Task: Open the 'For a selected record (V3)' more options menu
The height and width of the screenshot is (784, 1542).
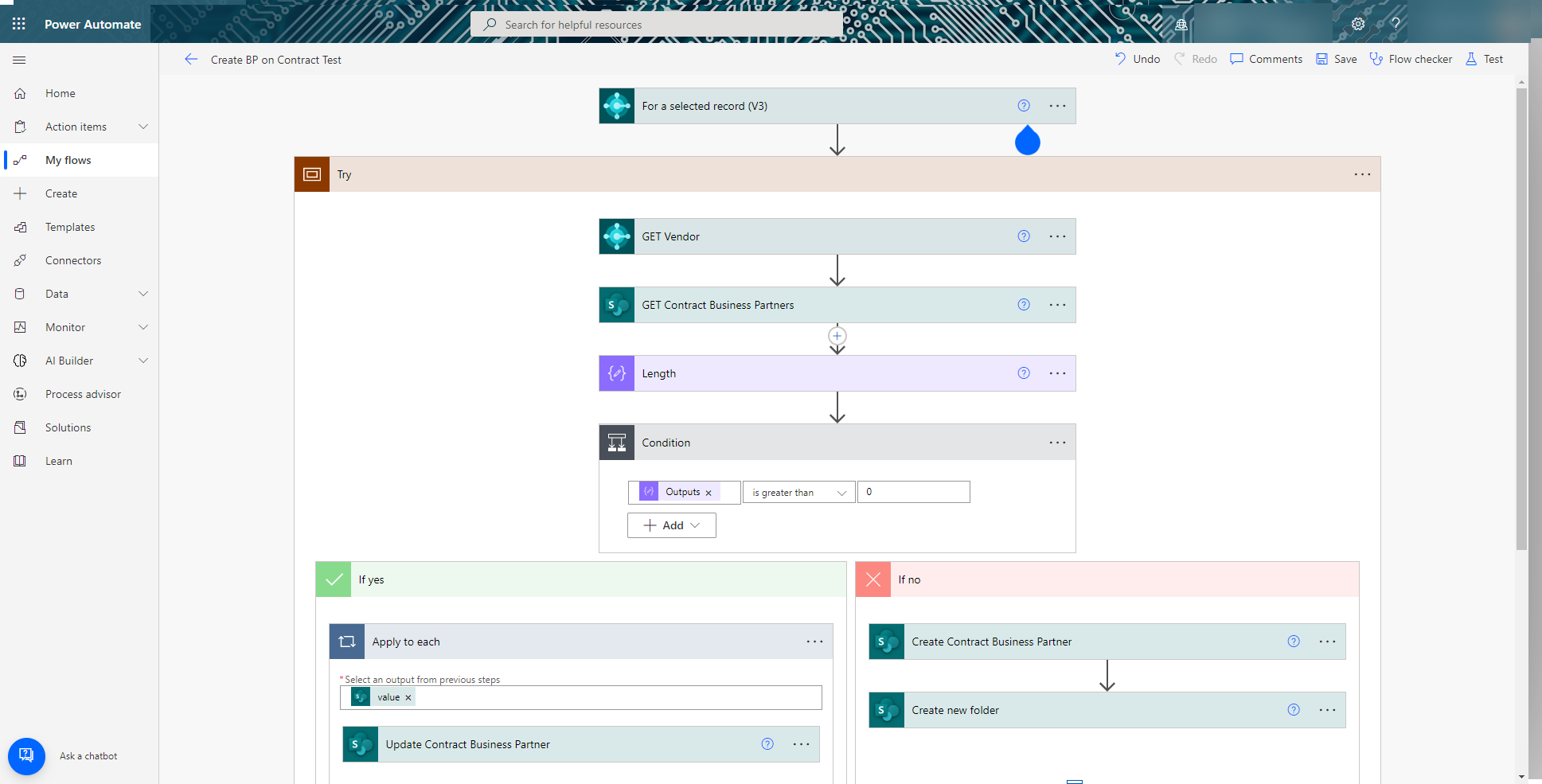Action: (x=1057, y=105)
